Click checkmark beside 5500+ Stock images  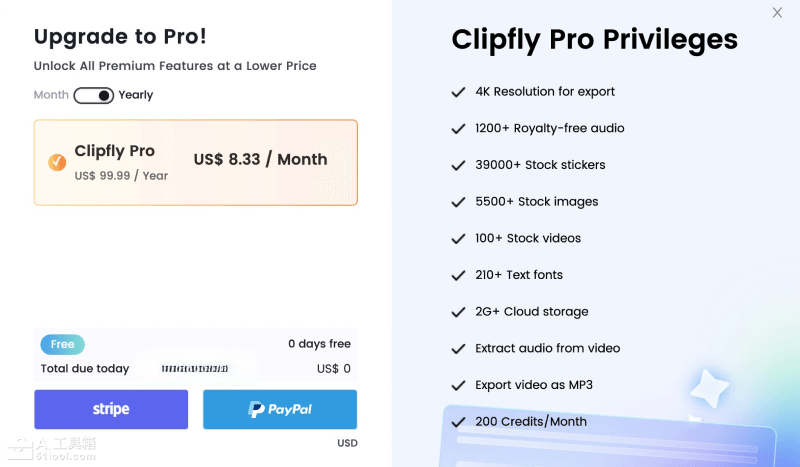[458, 202]
